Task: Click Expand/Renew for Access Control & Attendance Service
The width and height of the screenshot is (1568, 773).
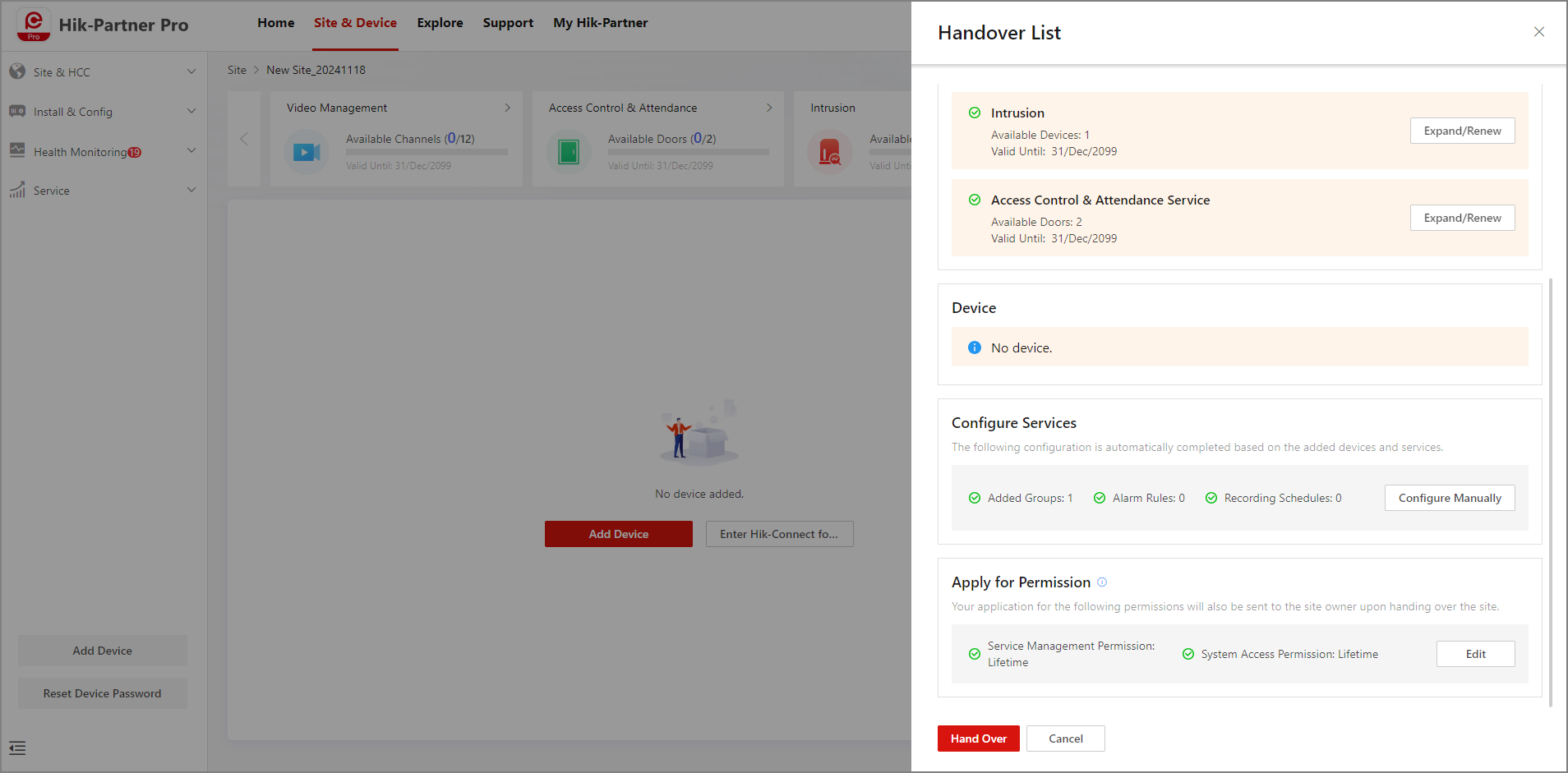Action: click(1463, 218)
